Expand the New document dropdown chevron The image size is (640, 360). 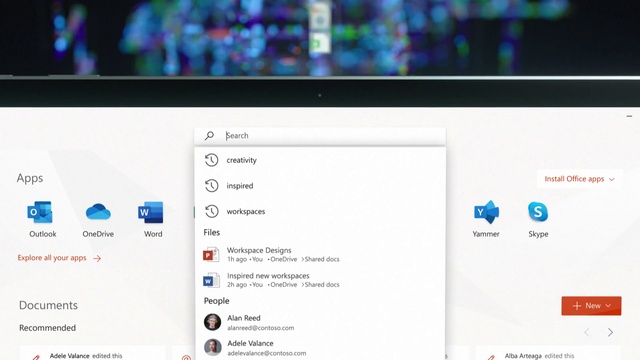tap(608, 306)
